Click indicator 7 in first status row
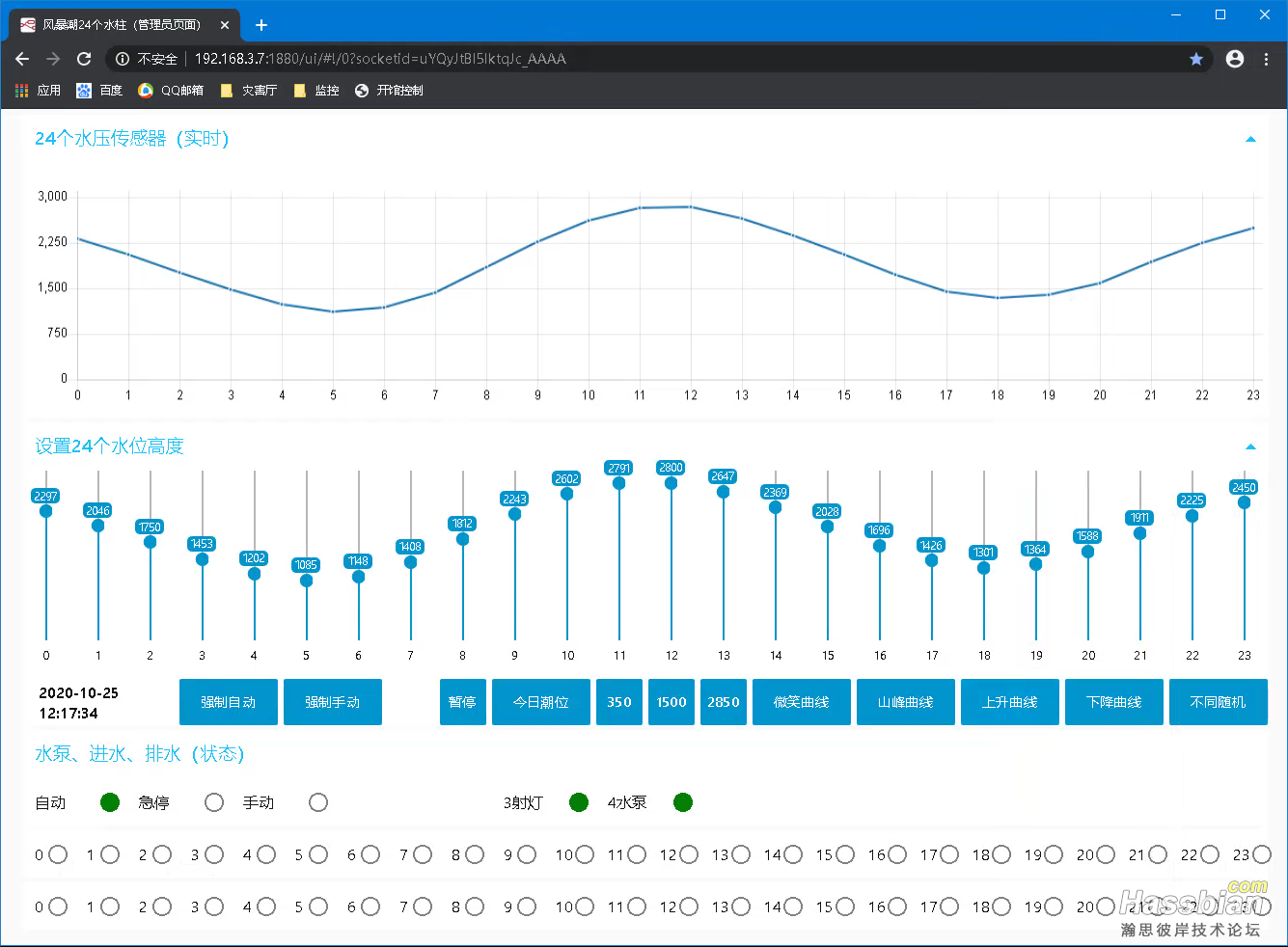This screenshot has height=947, width=1288. tap(423, 854)
